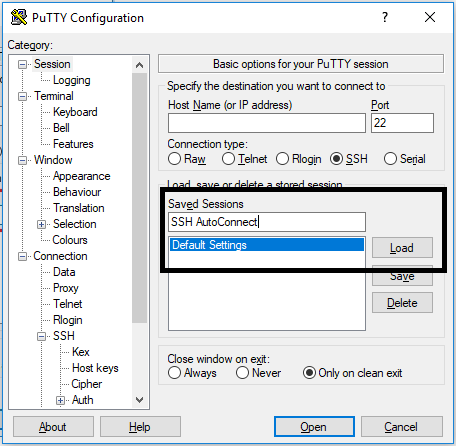This screenshot has width=456, height=446.
Task: Click the Delete session button
Action: (x=402, y=303)
